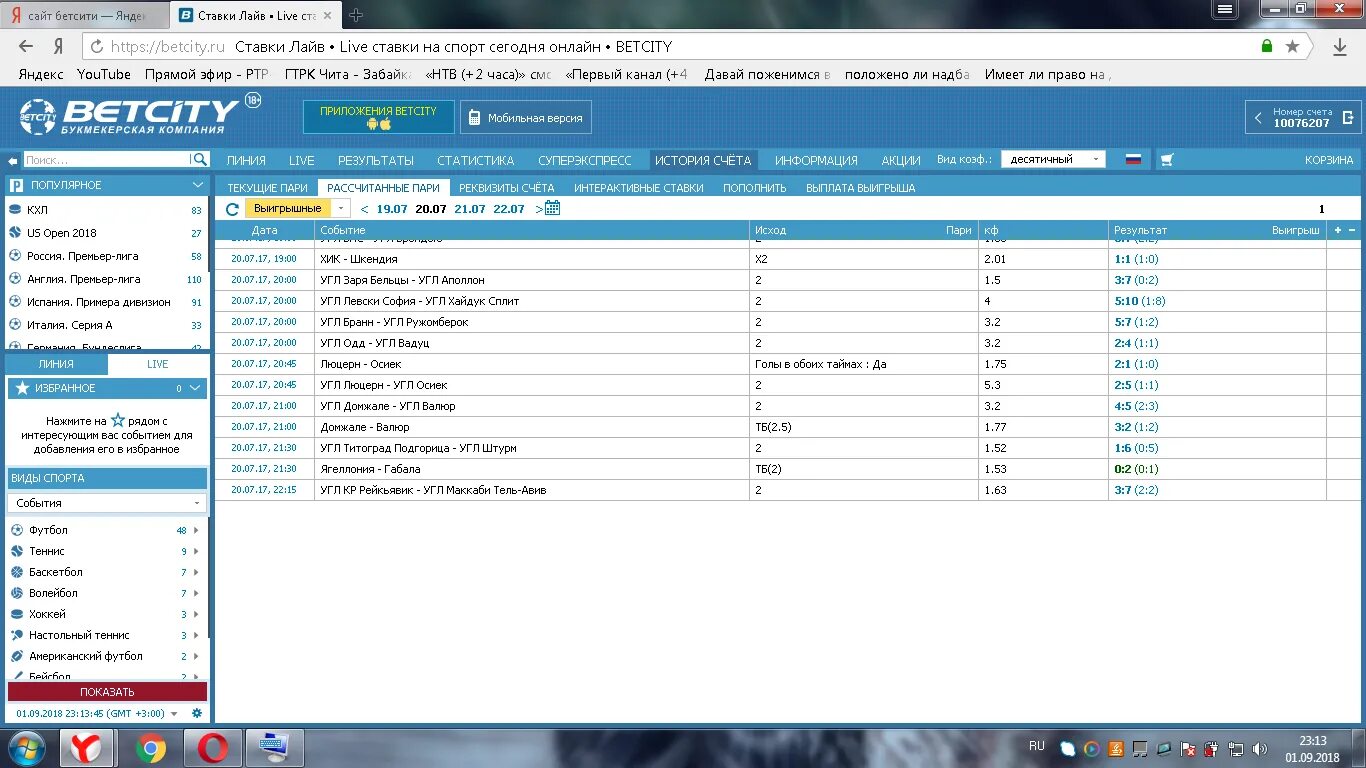Click the Chrome taskbar icon
This screenshot has height=768, width=1366.
pyautogui.click(x=151, y=748)
